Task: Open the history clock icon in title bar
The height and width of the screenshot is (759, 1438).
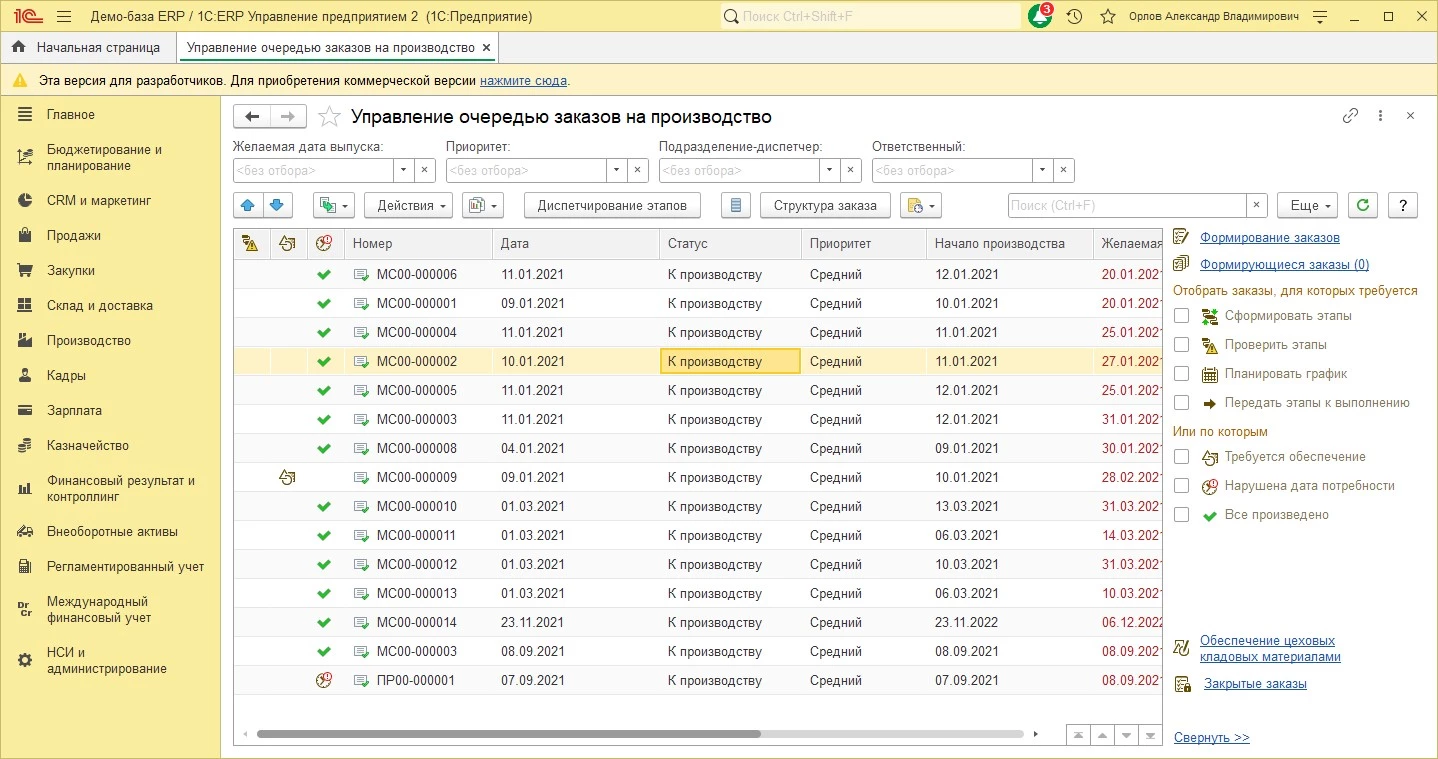Action: (x=1074, y=17)
